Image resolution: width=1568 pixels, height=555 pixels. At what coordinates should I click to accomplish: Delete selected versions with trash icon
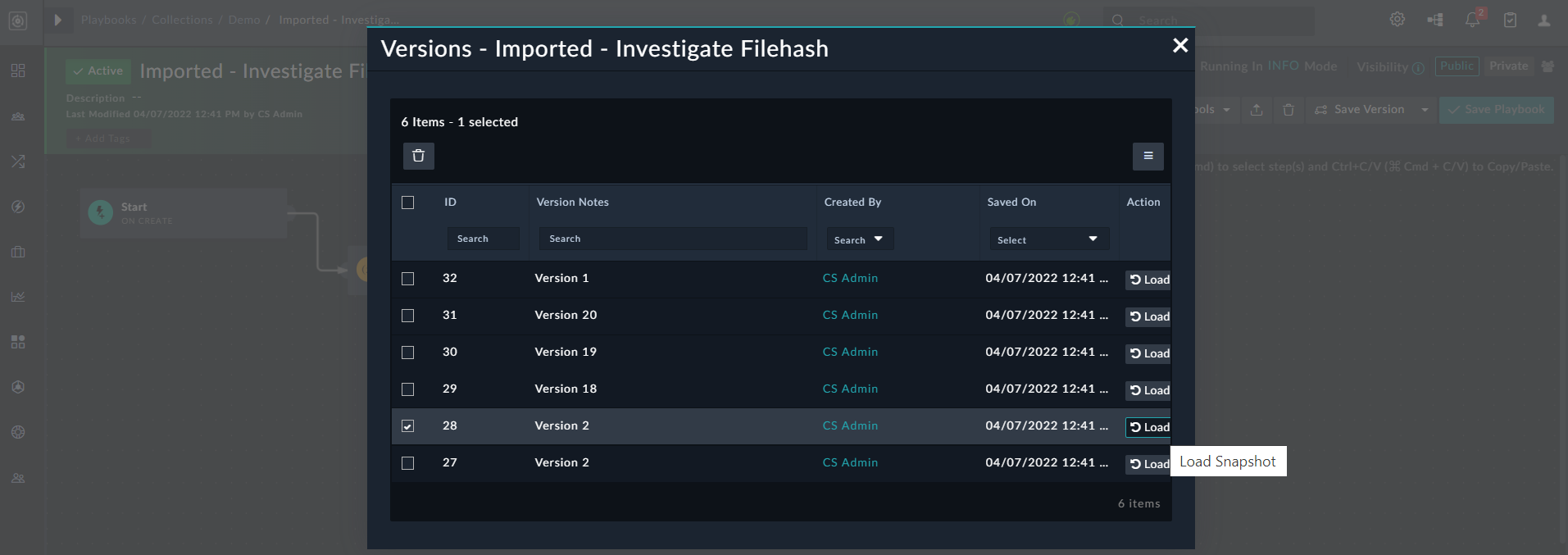pos(418,156)
